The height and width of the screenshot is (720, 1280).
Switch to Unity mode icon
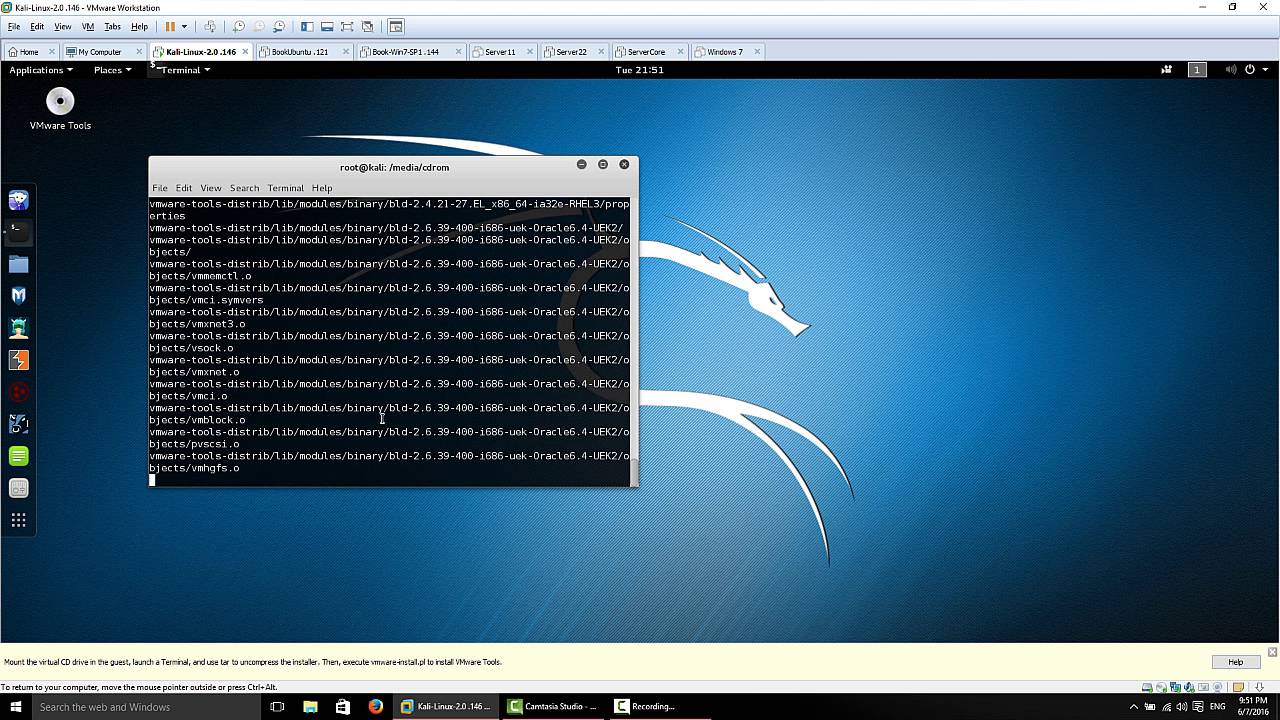(368, 26)
